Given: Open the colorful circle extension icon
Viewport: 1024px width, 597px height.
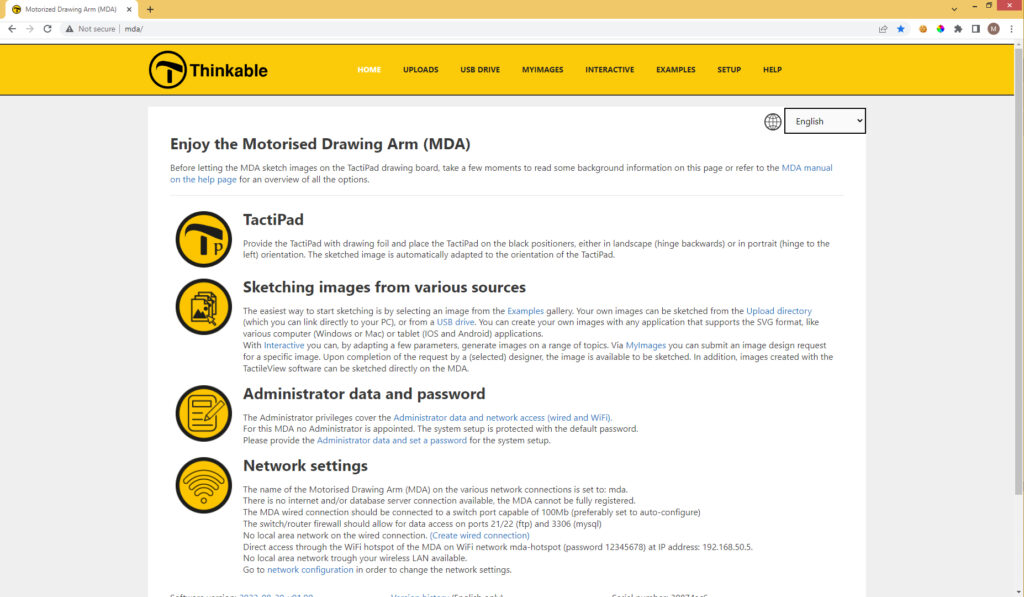Looking at the screenshot, I should coord(940,29).
